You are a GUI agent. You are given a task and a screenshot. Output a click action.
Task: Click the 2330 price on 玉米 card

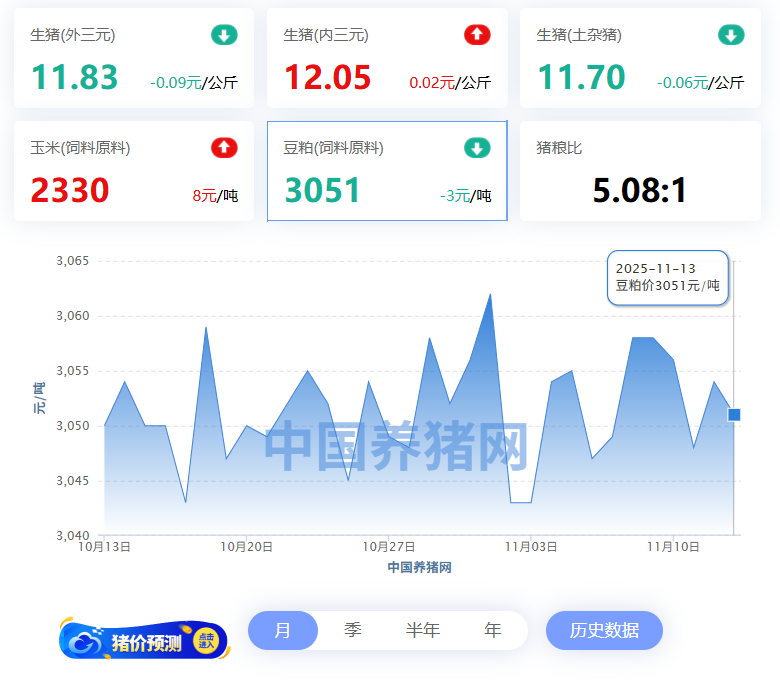point(69,190)
